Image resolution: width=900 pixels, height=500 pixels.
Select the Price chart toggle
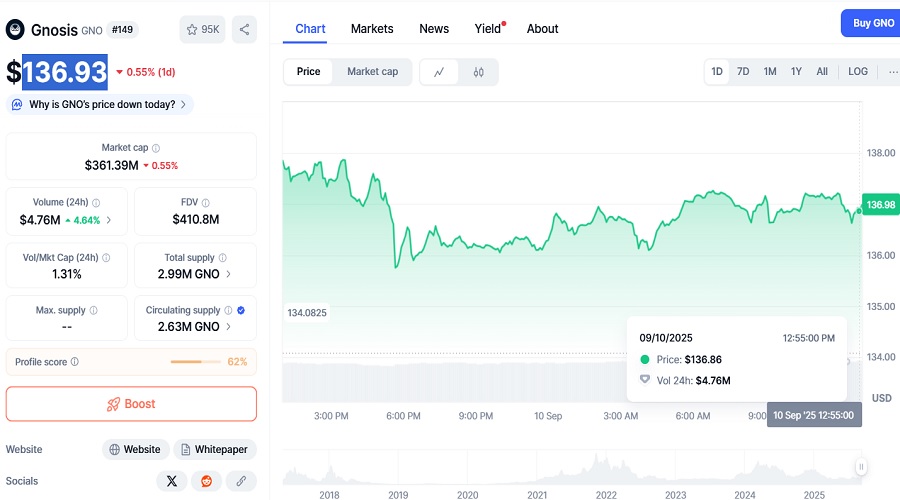[308, 72]
